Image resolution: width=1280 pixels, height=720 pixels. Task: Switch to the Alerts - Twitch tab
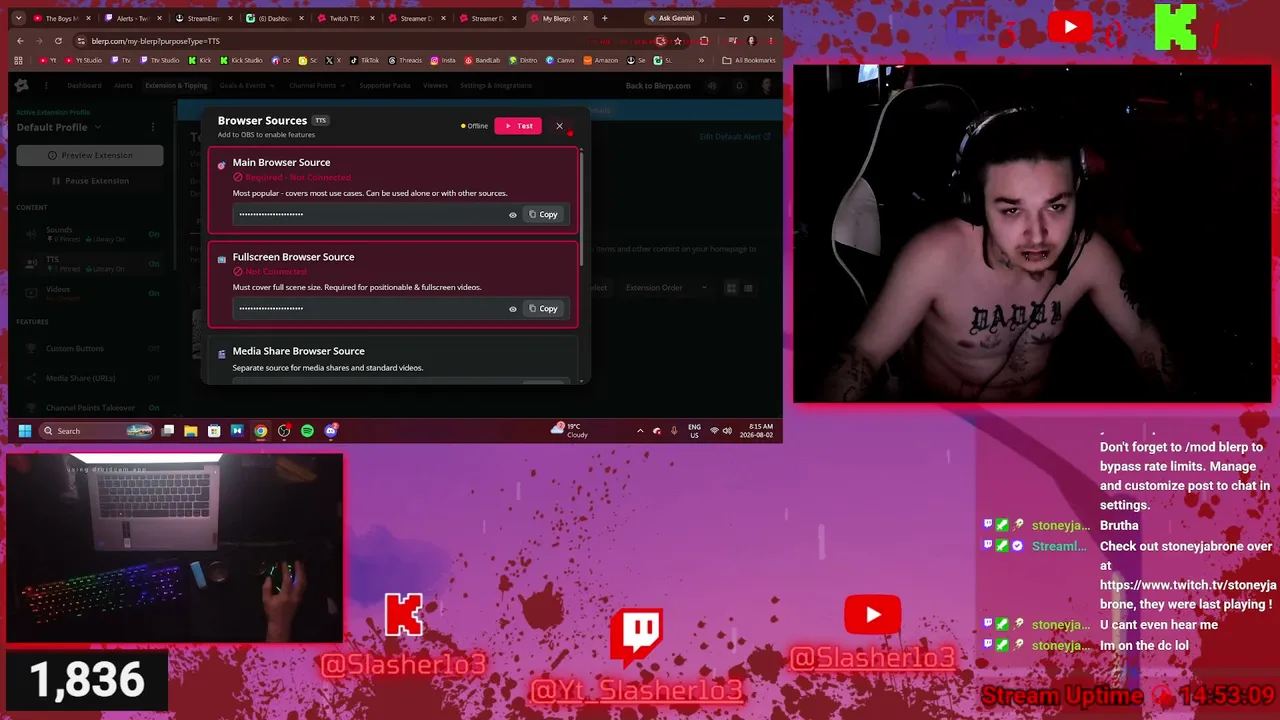pyautogui.click(x=132, y=18)
